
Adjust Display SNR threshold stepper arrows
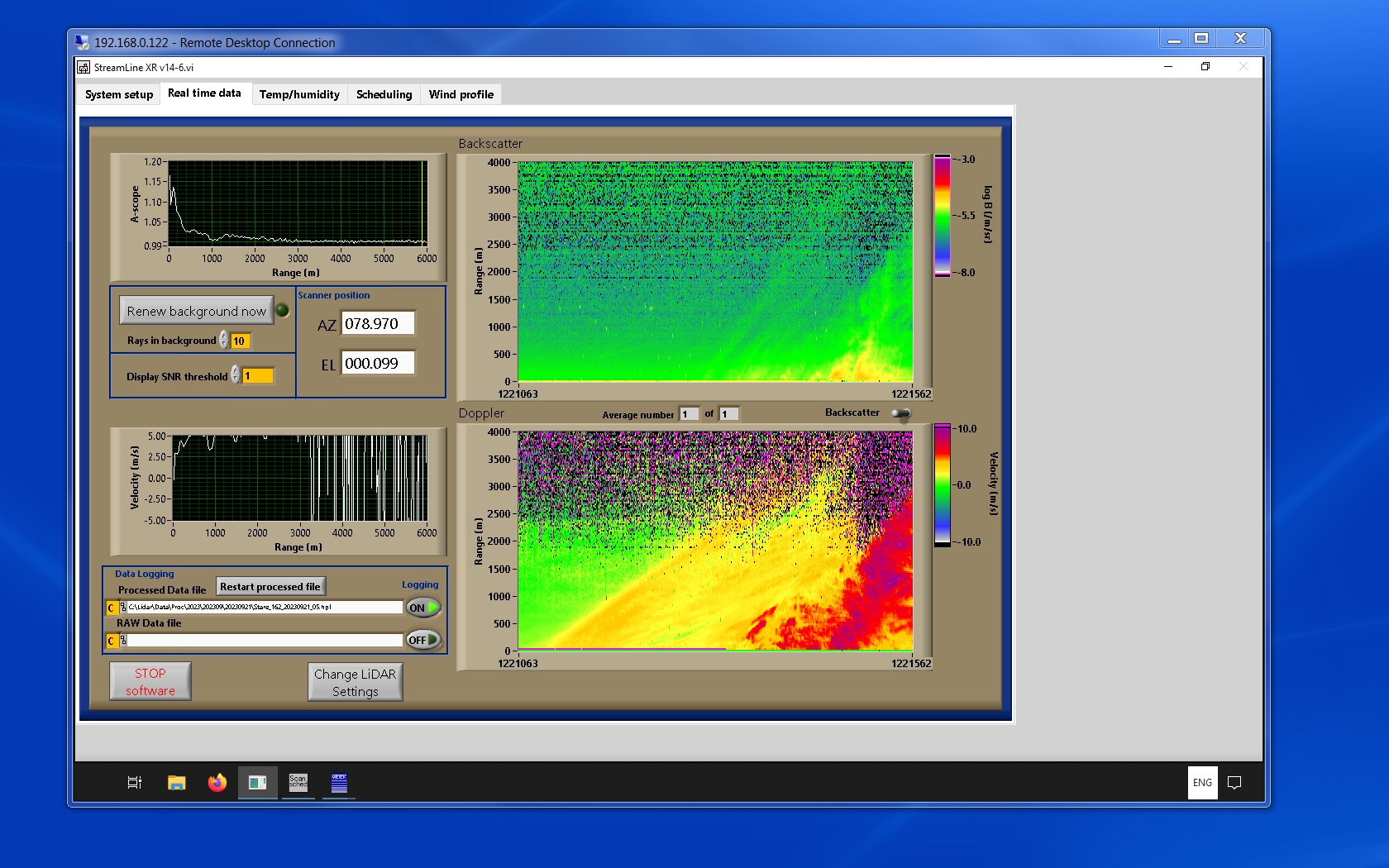coord(236,375)
